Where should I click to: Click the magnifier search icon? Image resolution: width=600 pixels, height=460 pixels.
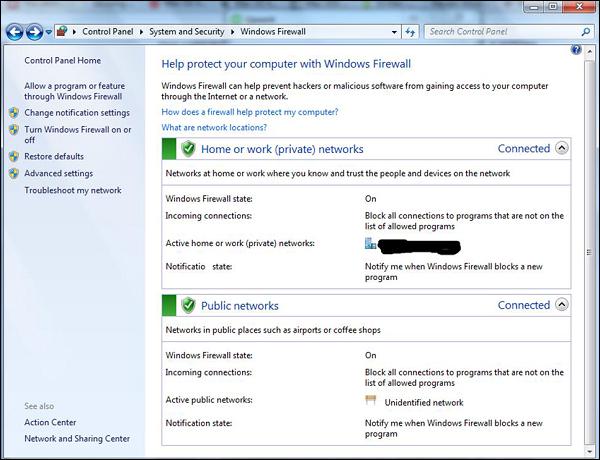pyautogui.click(x=586, y=32)
